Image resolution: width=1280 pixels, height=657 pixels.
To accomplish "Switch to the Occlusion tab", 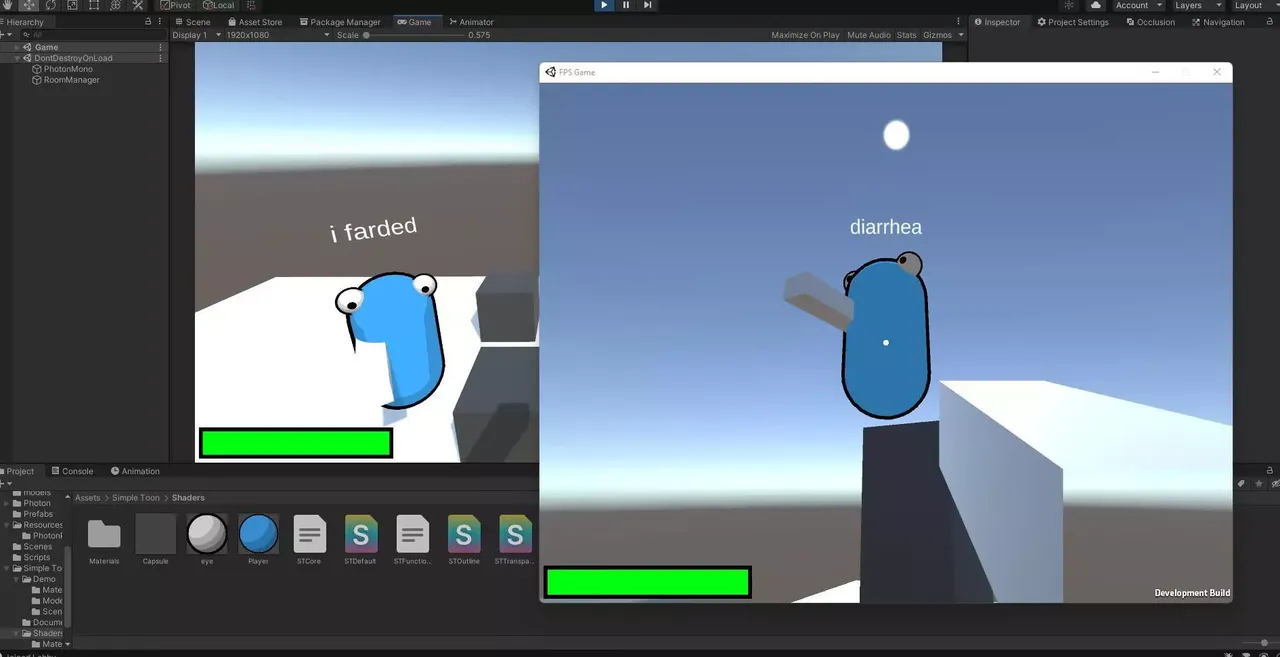I will (1151, 22).
